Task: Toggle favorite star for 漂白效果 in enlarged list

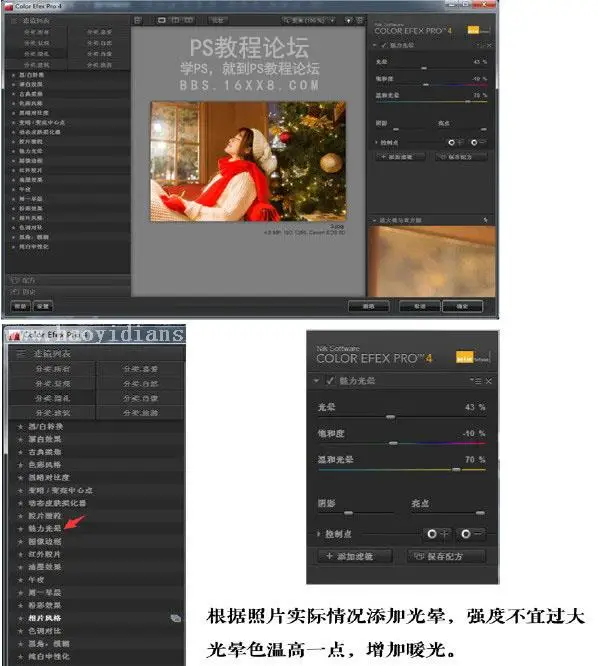Action: 20,439
